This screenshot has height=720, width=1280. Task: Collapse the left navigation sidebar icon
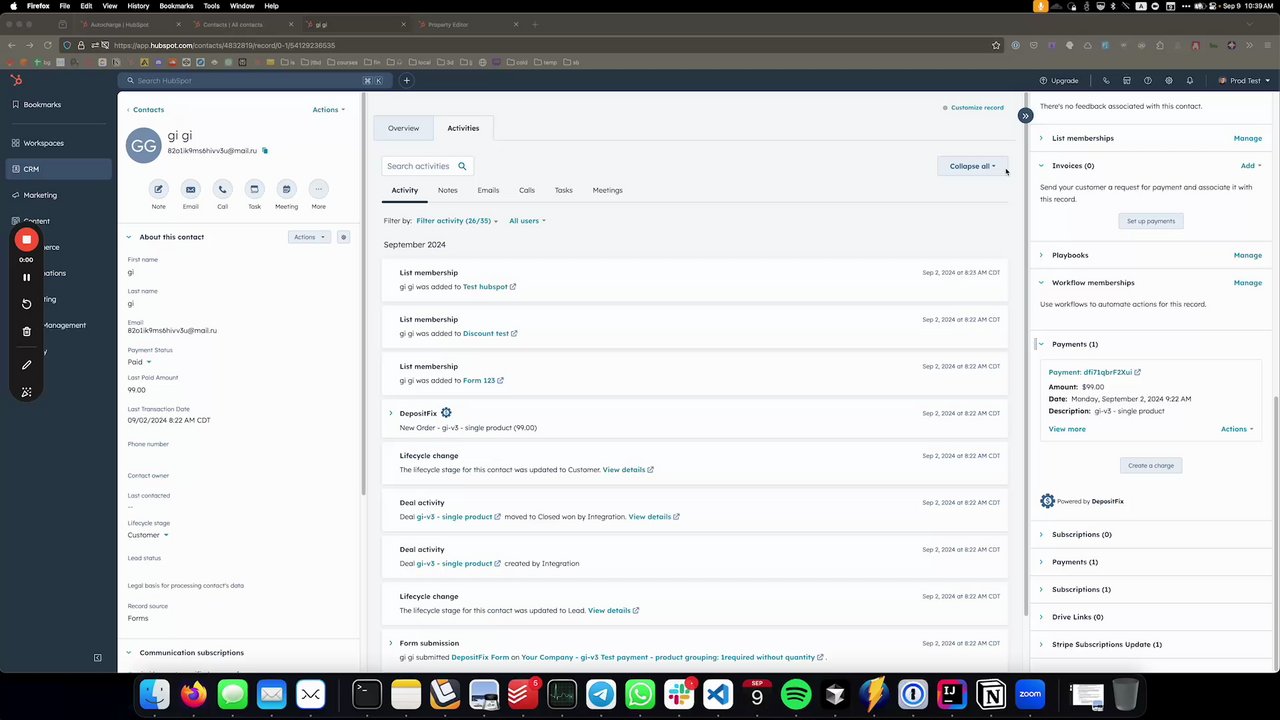coord(97,658)
